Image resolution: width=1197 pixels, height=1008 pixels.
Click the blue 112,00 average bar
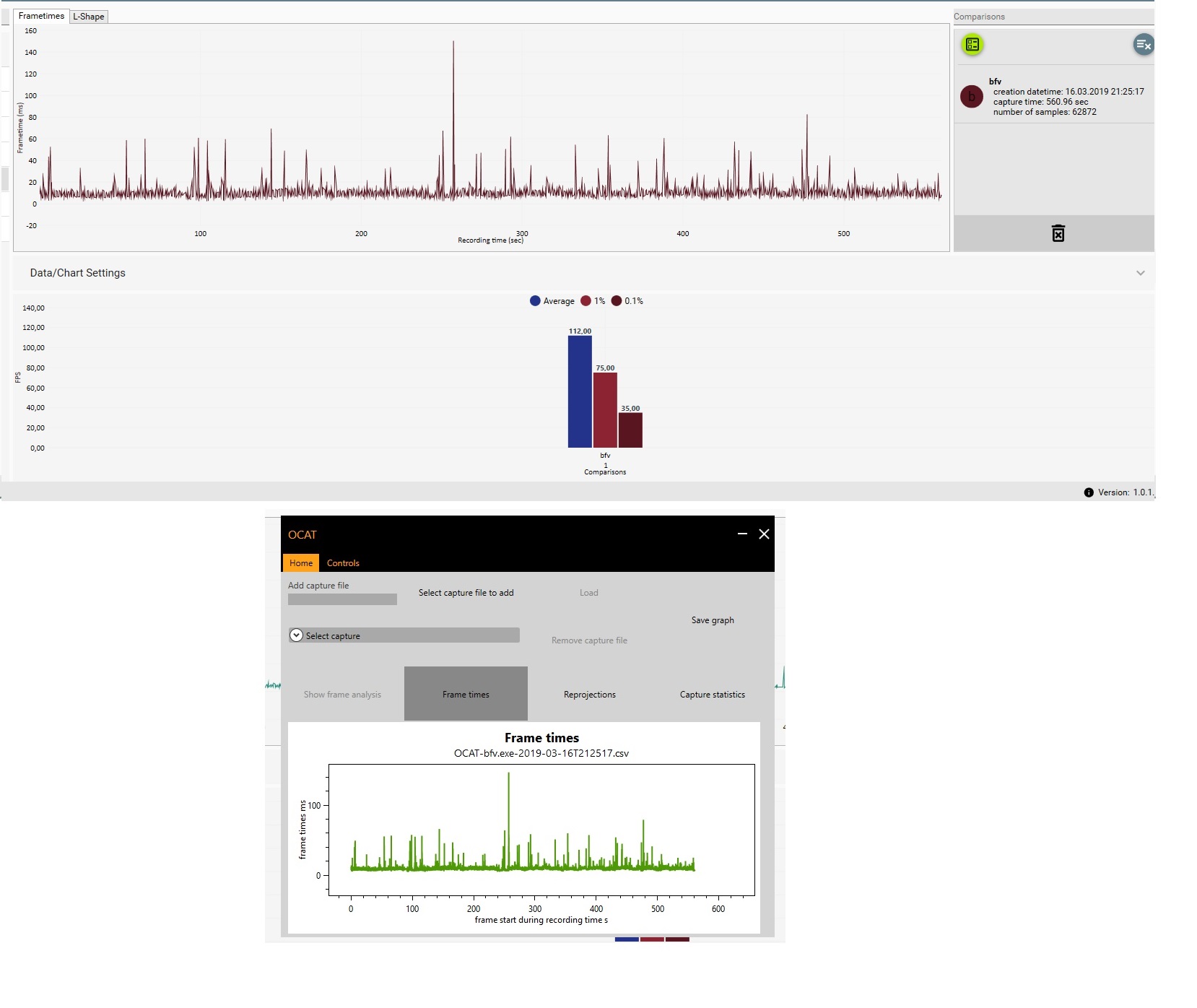(x=580, y=392)
